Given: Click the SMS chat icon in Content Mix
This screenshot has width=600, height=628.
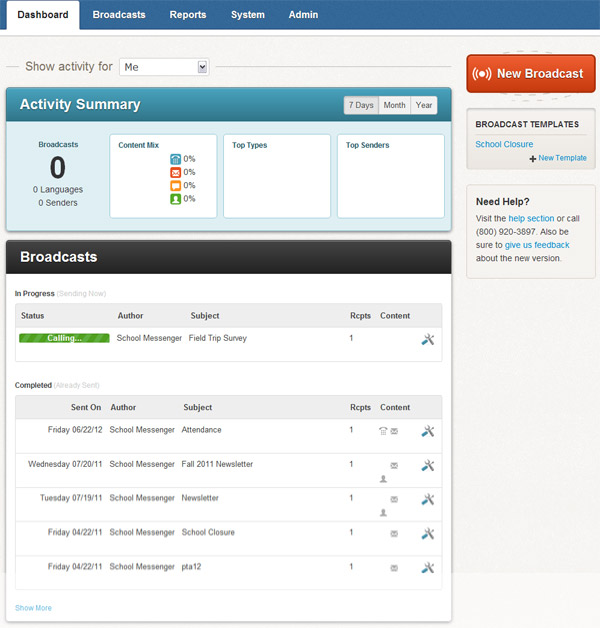Looking at the screenshot, I should (176, 185).
